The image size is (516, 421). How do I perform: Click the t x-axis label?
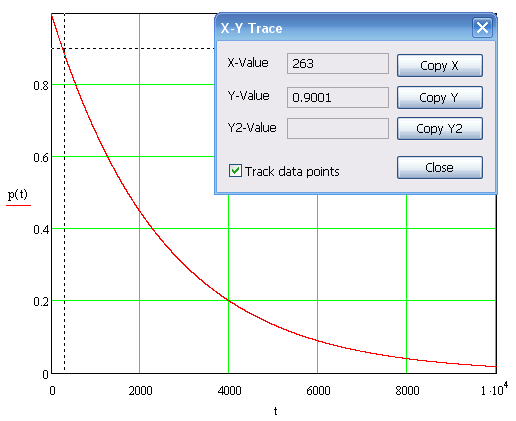(276, 411)
